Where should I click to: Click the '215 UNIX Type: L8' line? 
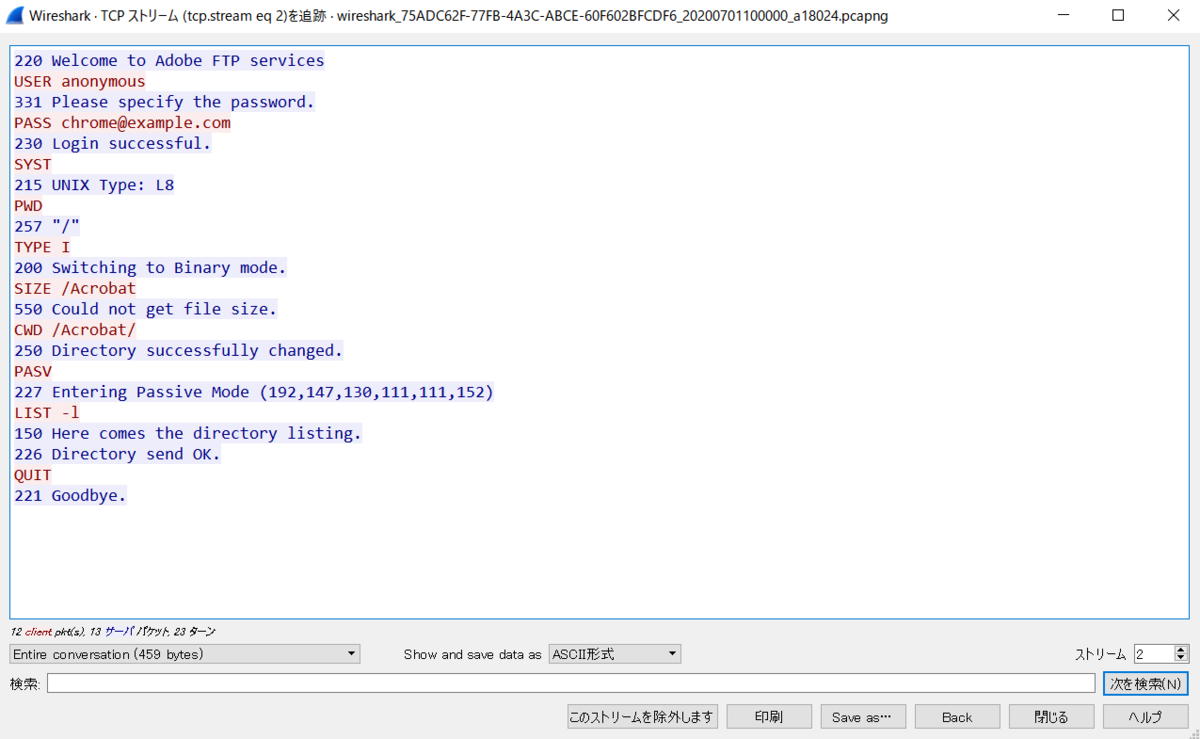(x=94, y=185)
